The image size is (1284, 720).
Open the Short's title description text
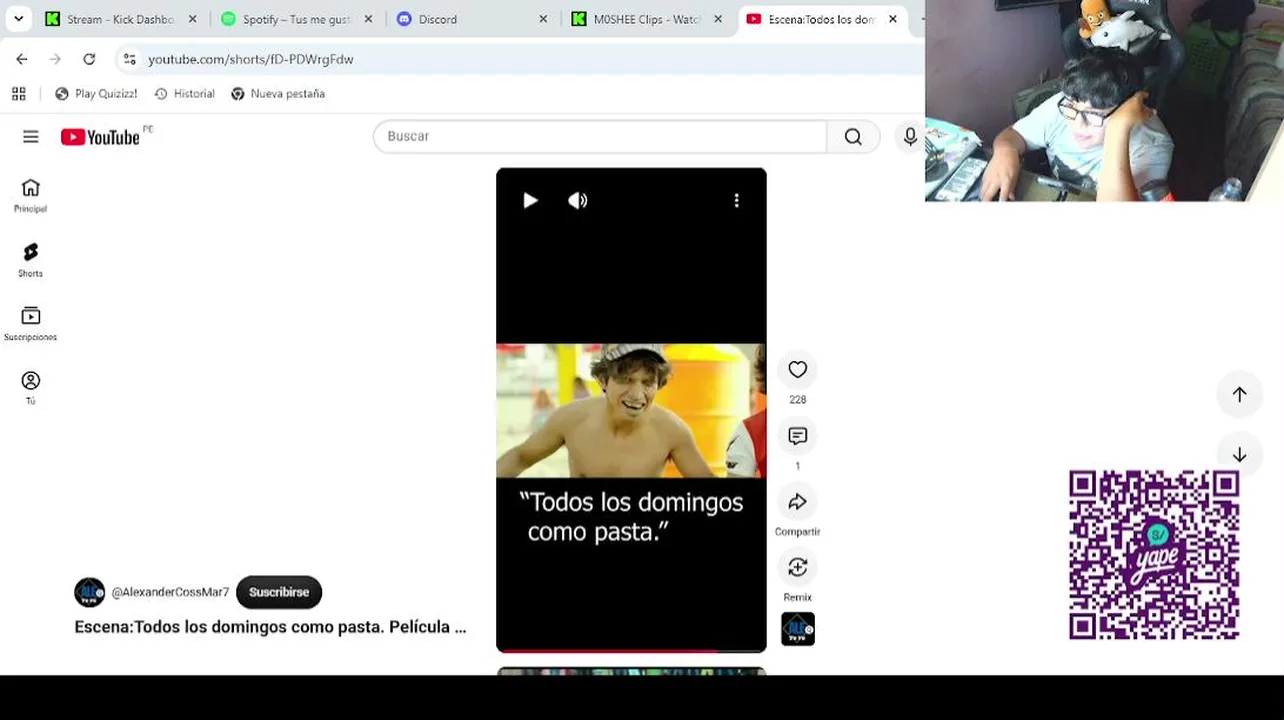270,627
